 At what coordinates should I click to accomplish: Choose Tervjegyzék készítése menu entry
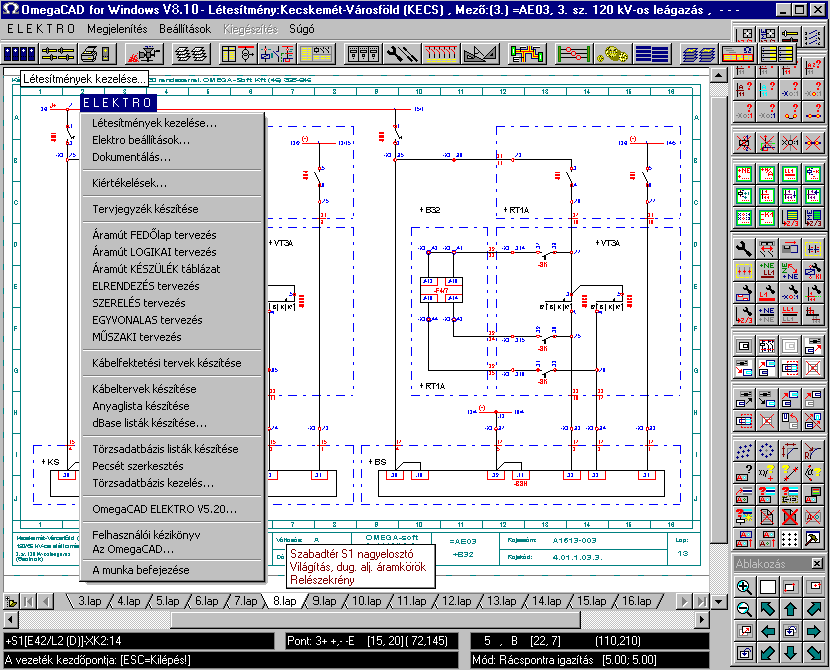145,209
